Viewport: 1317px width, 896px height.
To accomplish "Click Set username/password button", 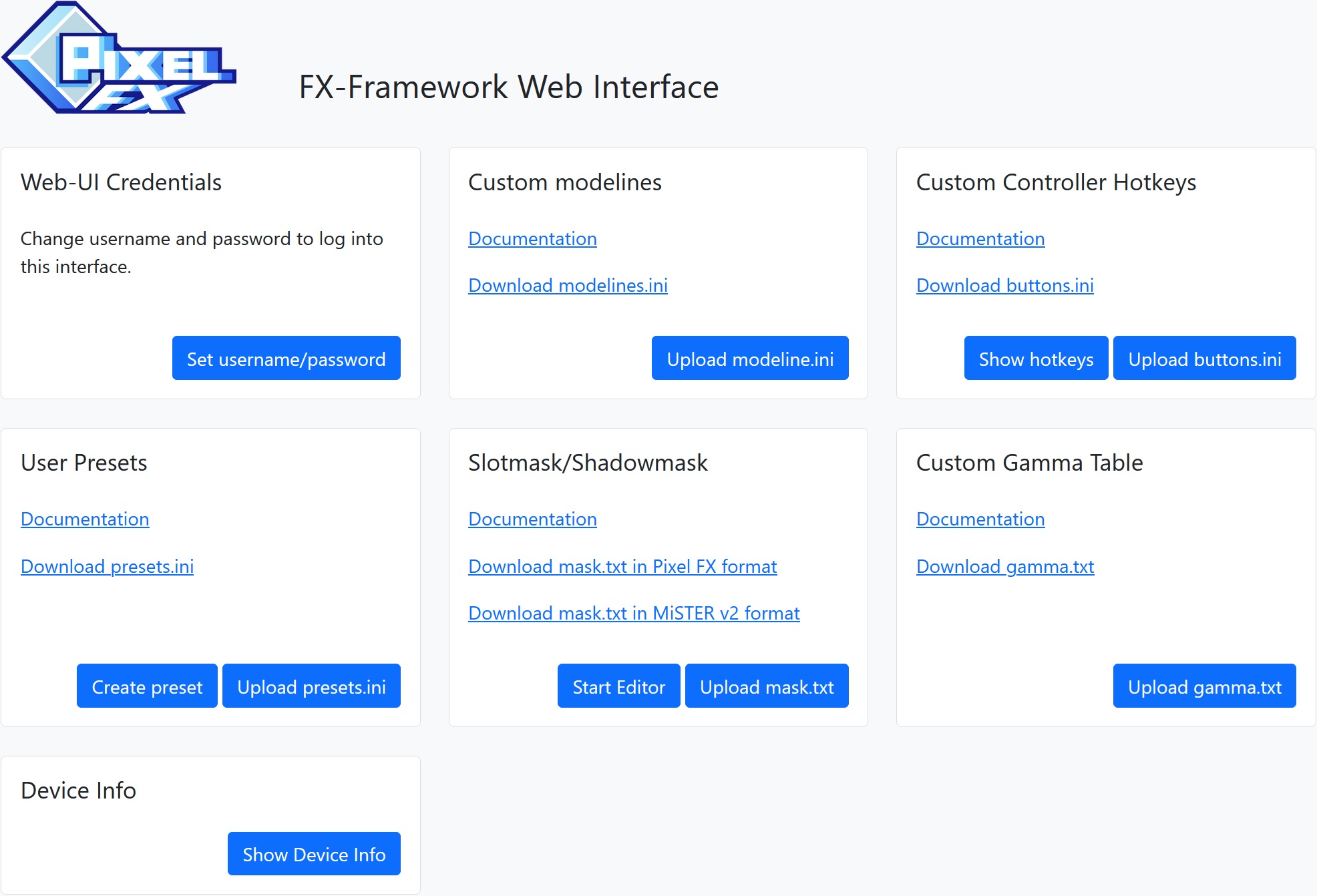I will [x=287, y=359].
